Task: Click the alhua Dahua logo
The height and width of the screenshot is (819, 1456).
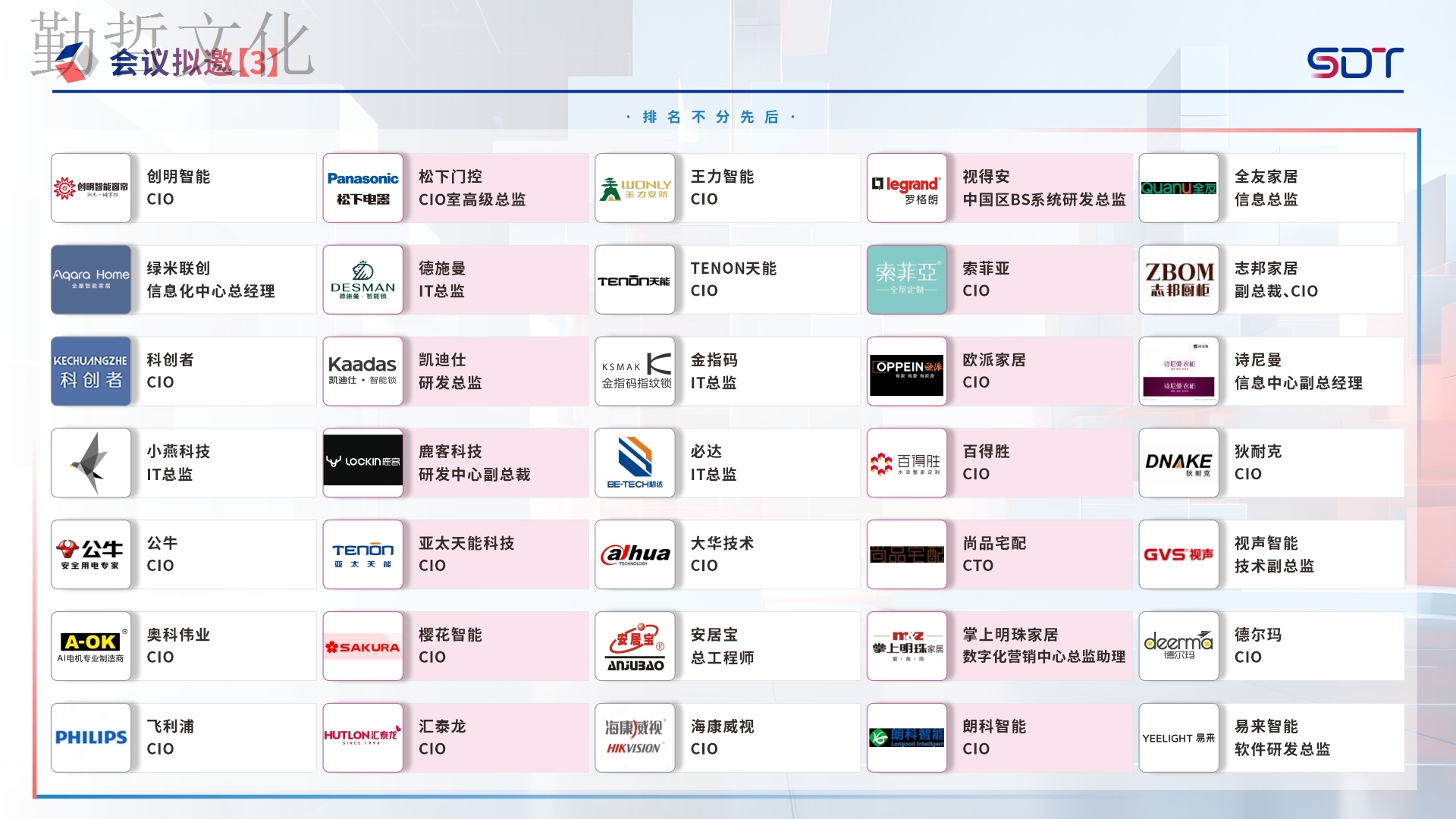Action: point(635,554)
